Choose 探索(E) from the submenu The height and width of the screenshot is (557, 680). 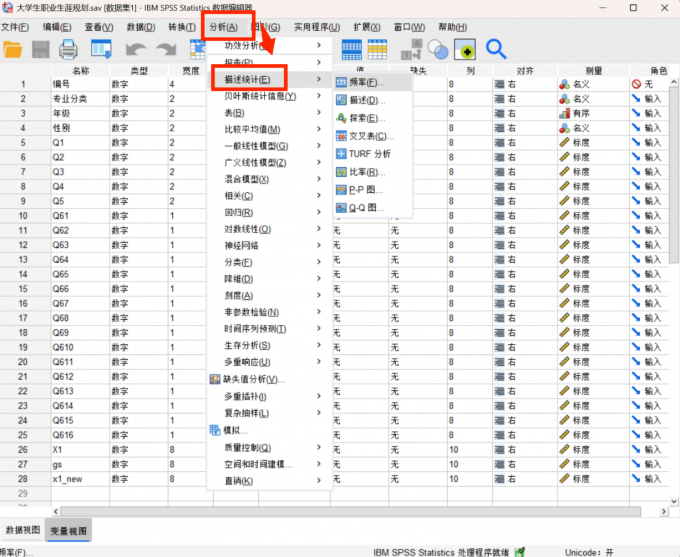pyautogui.click(x=373, y=118)
